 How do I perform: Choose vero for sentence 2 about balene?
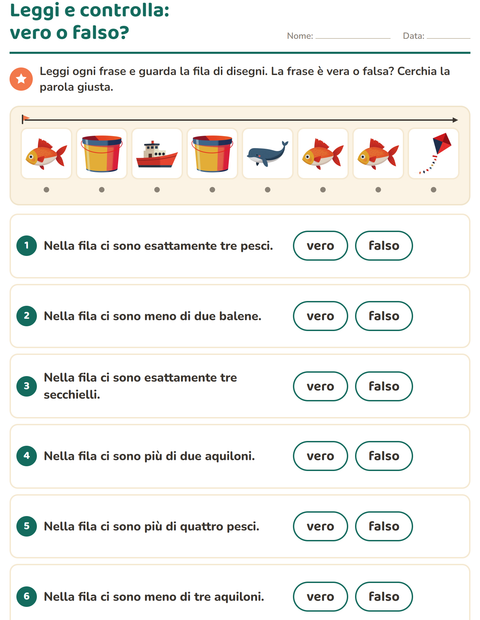tap(320, 316)
